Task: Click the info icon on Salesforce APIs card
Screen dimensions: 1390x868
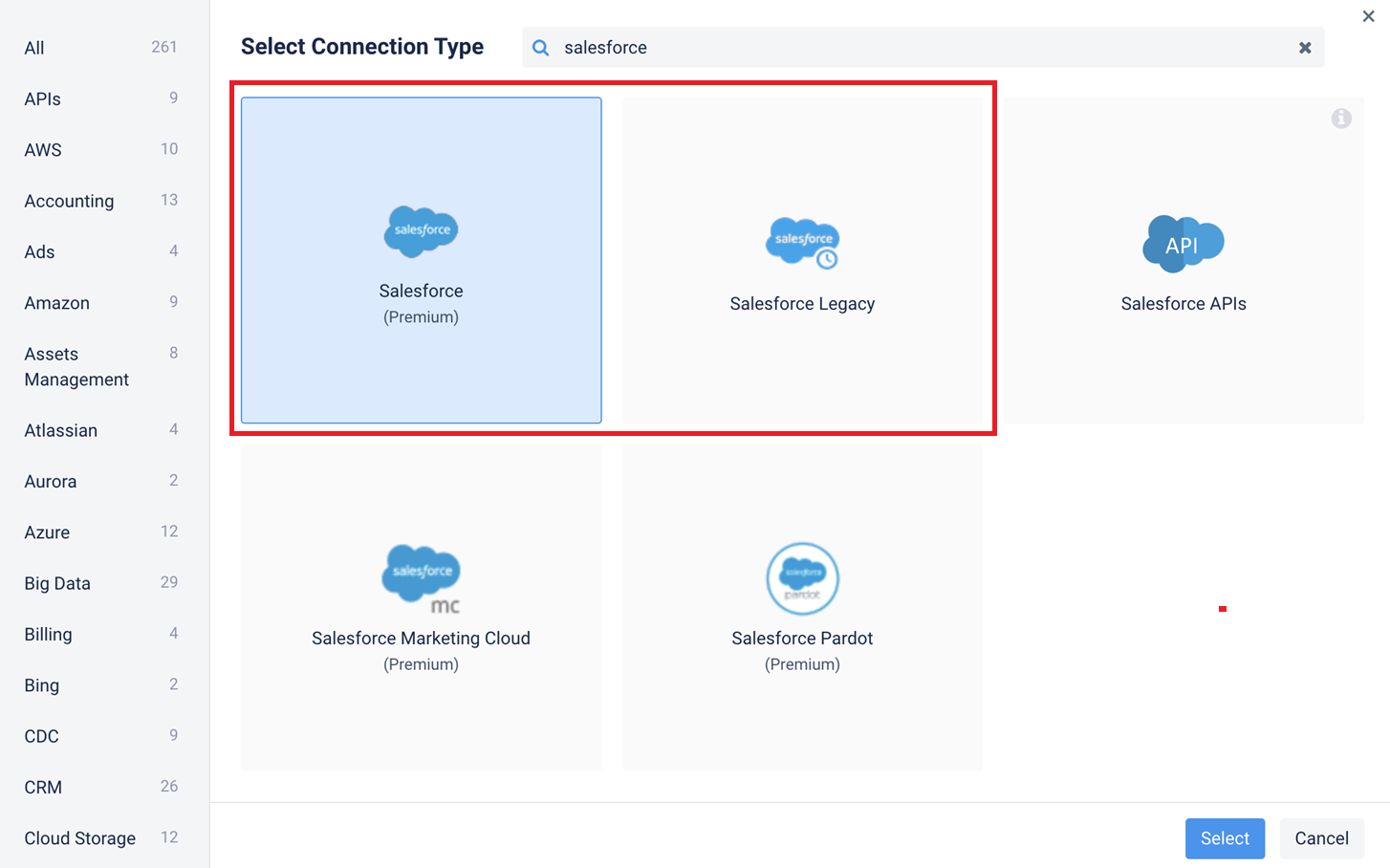Action: [1341, 119]
